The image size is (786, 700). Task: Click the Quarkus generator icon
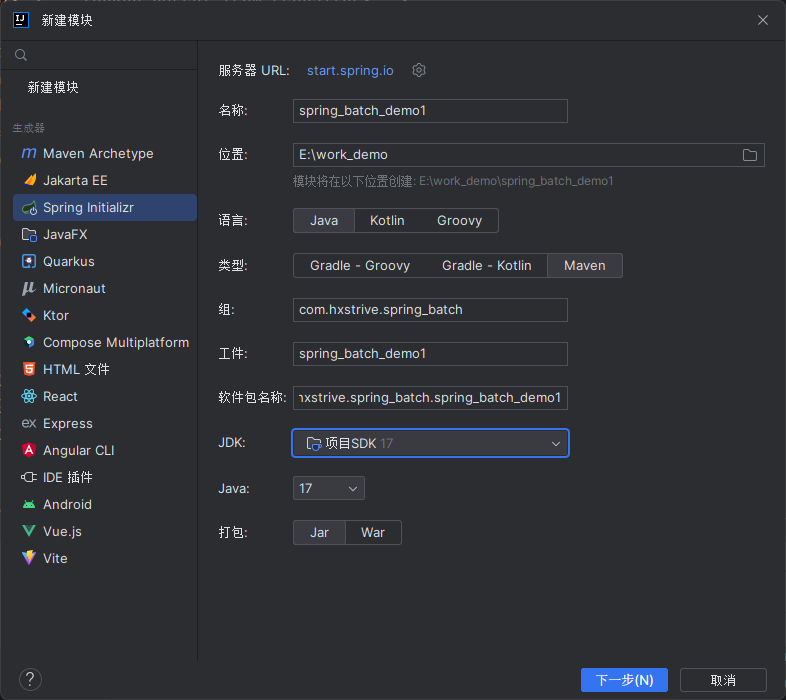tap(29, 261)
